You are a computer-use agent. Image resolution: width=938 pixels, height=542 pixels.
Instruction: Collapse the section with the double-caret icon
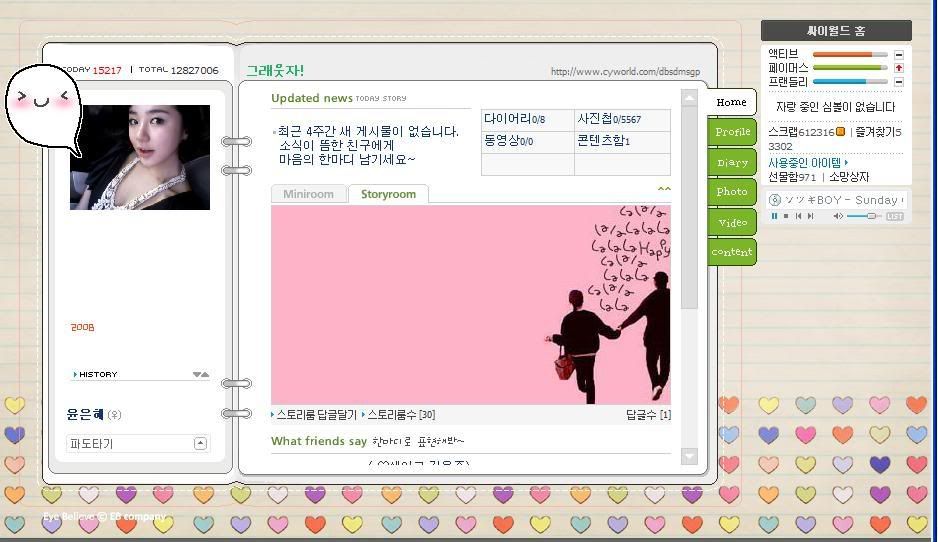tap(664, 189)
